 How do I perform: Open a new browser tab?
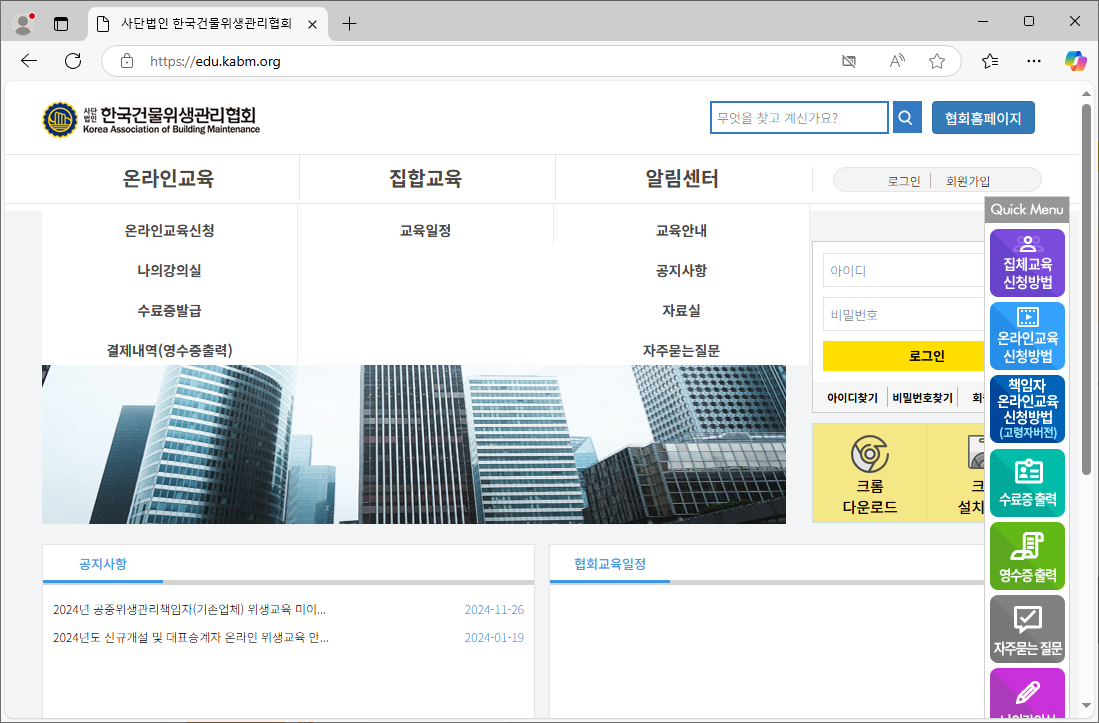349,24
